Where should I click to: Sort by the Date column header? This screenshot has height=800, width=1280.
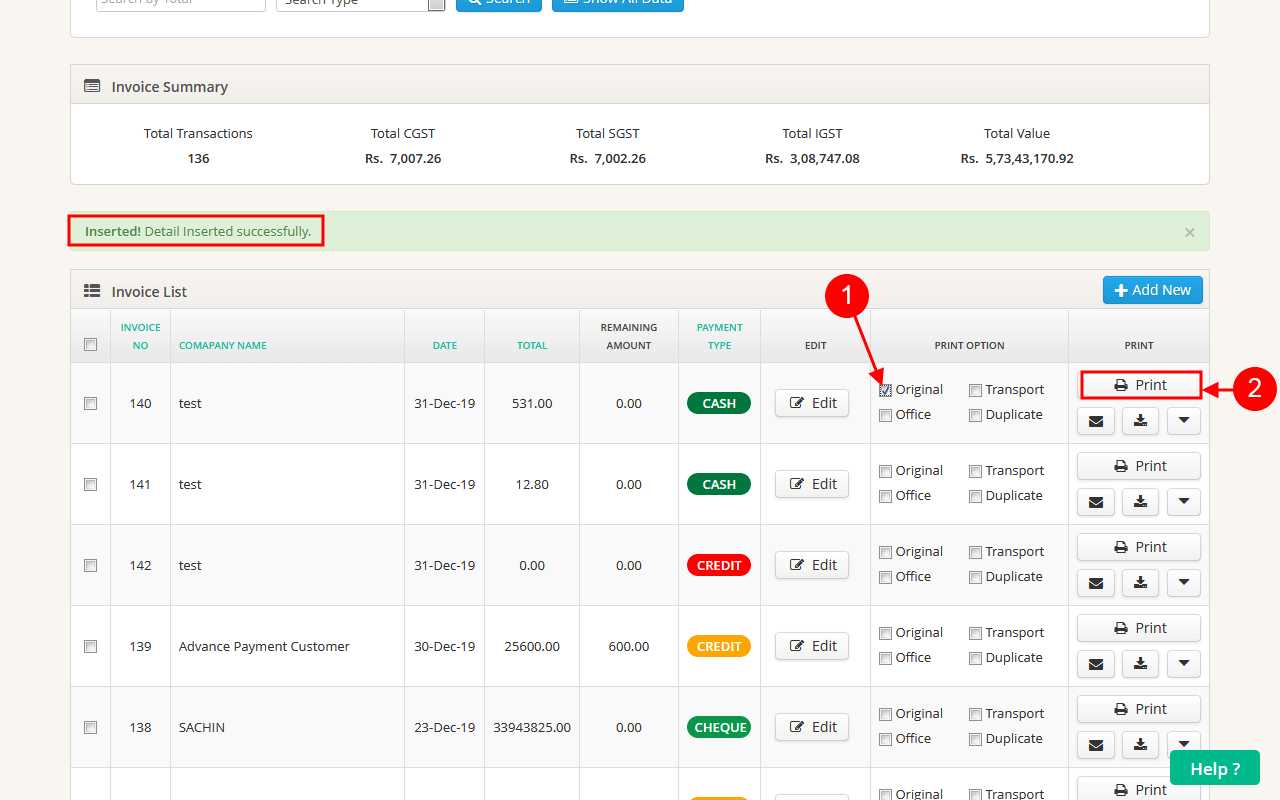pyautogui.click(x=445, y=345)
